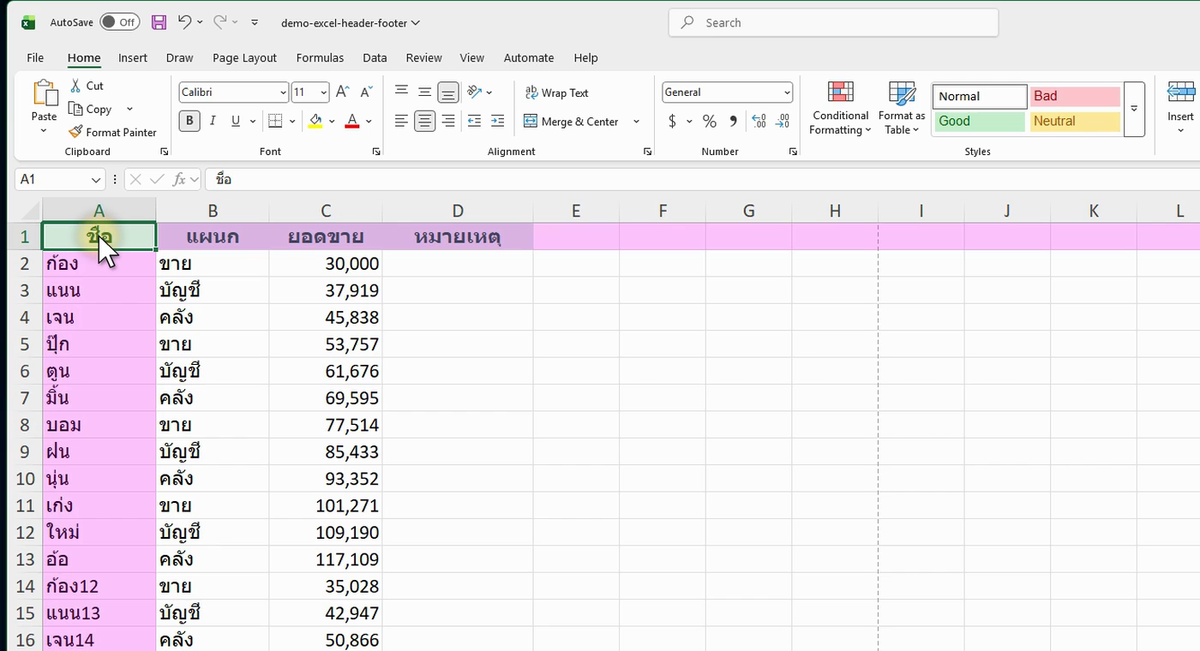Click the Increase Decimal icon
1200x651 pixels.
(759, 121)
